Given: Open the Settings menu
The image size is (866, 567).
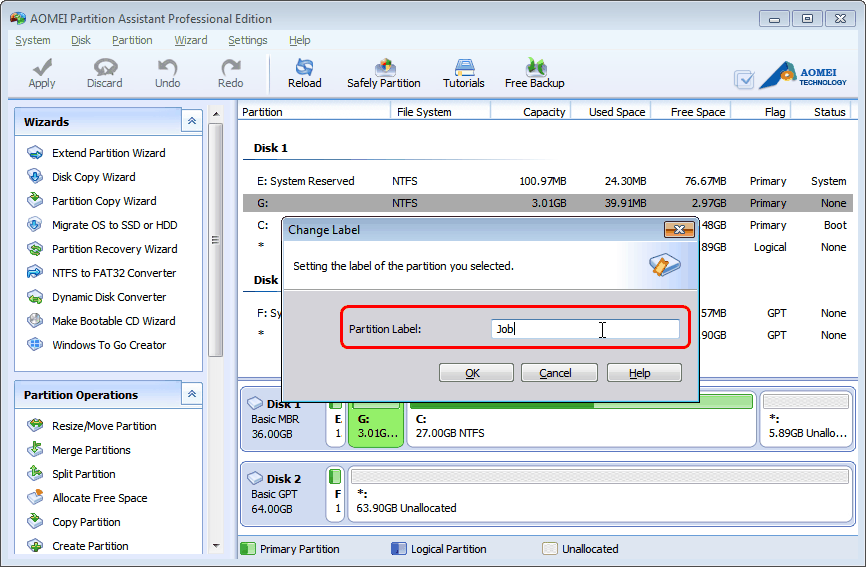Looking at the screenshot, I should 247,40.
